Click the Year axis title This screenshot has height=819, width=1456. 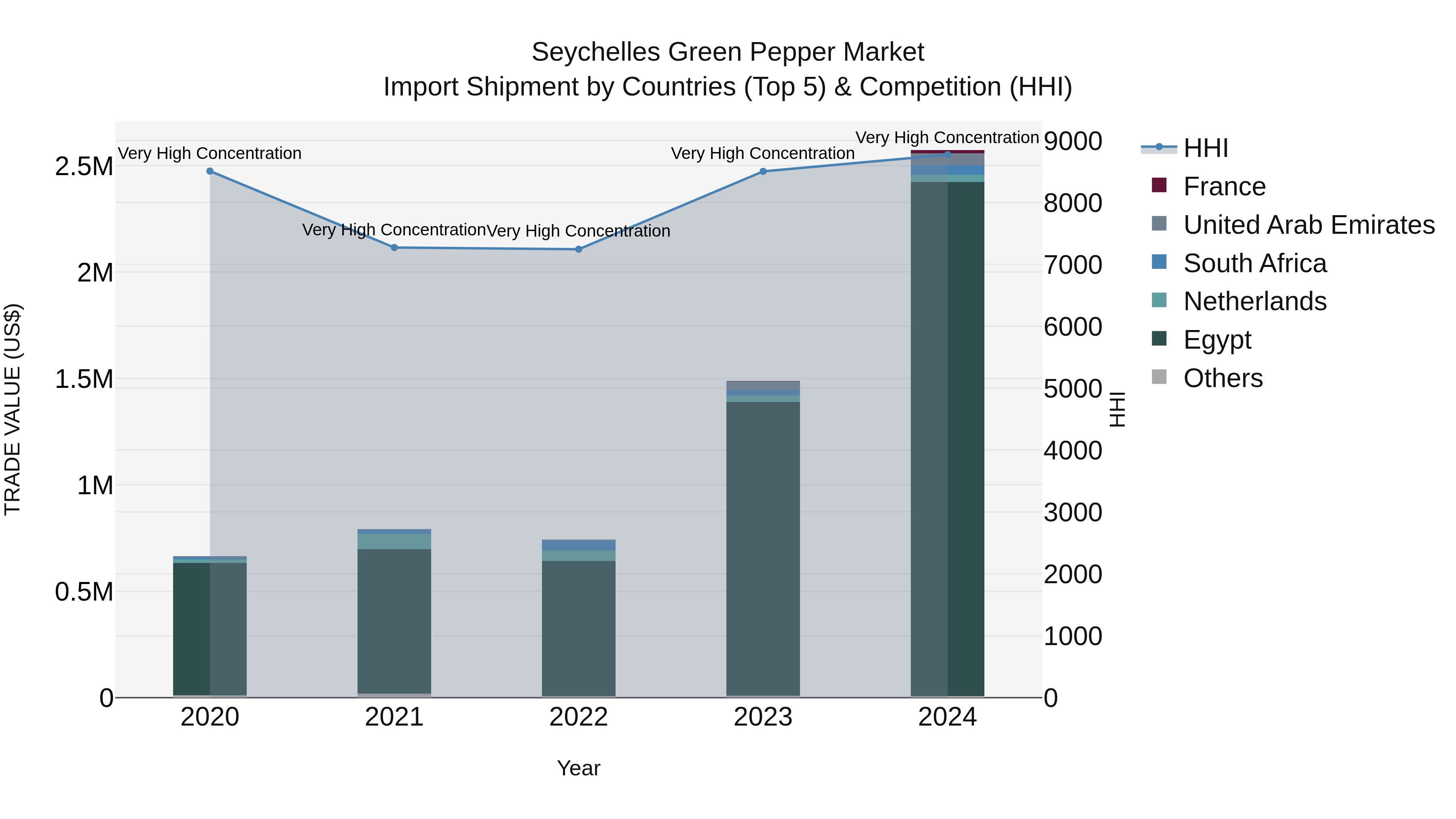pyautogui.click(x=579, y=768)
